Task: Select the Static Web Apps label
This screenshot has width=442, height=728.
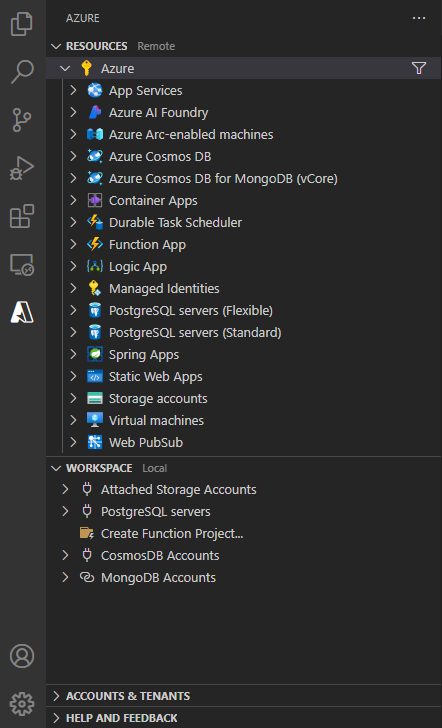Action: pos(156,377)
